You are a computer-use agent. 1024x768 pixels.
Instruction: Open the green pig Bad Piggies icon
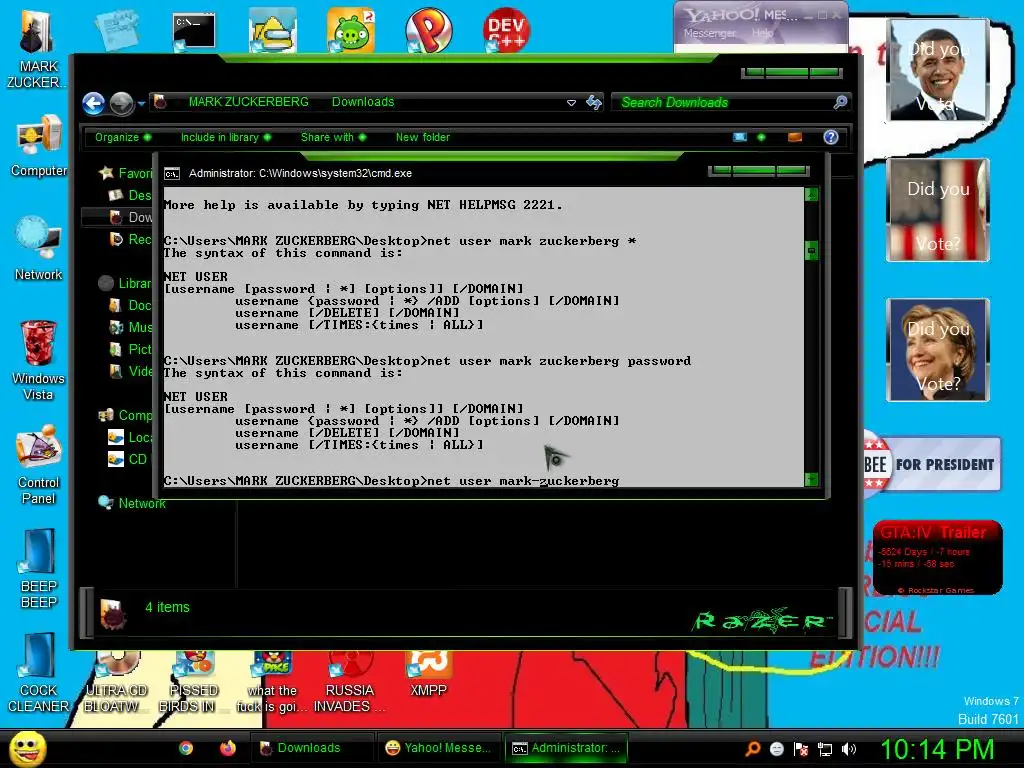[x=351, y=31]
